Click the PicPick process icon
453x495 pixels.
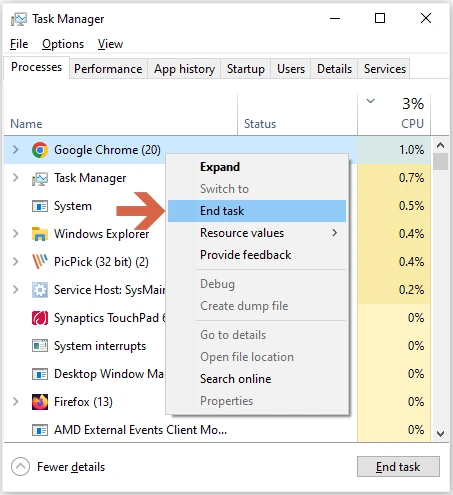tap(40, 262)
